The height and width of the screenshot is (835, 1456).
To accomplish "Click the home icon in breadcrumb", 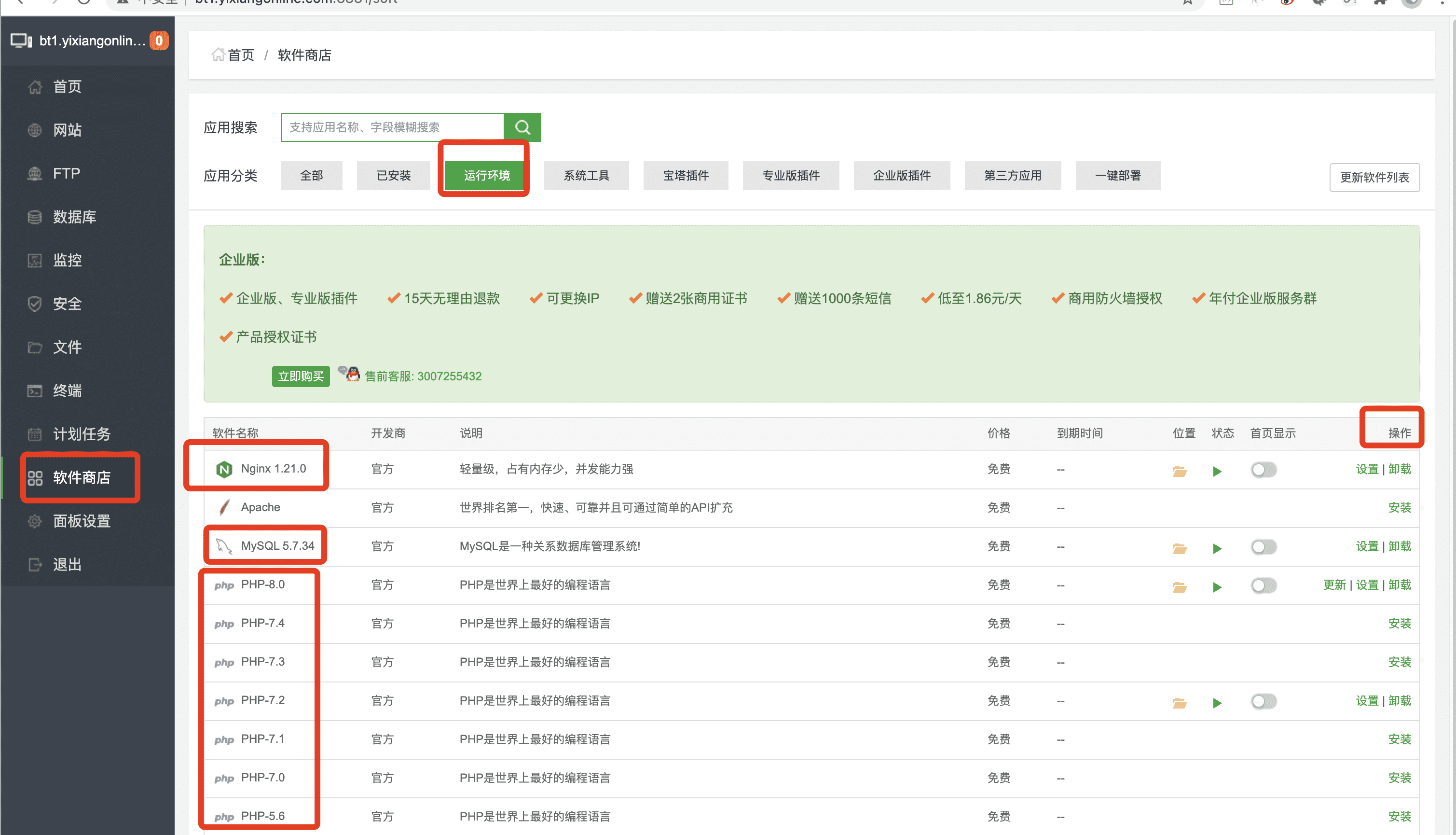I will point(218,55).
